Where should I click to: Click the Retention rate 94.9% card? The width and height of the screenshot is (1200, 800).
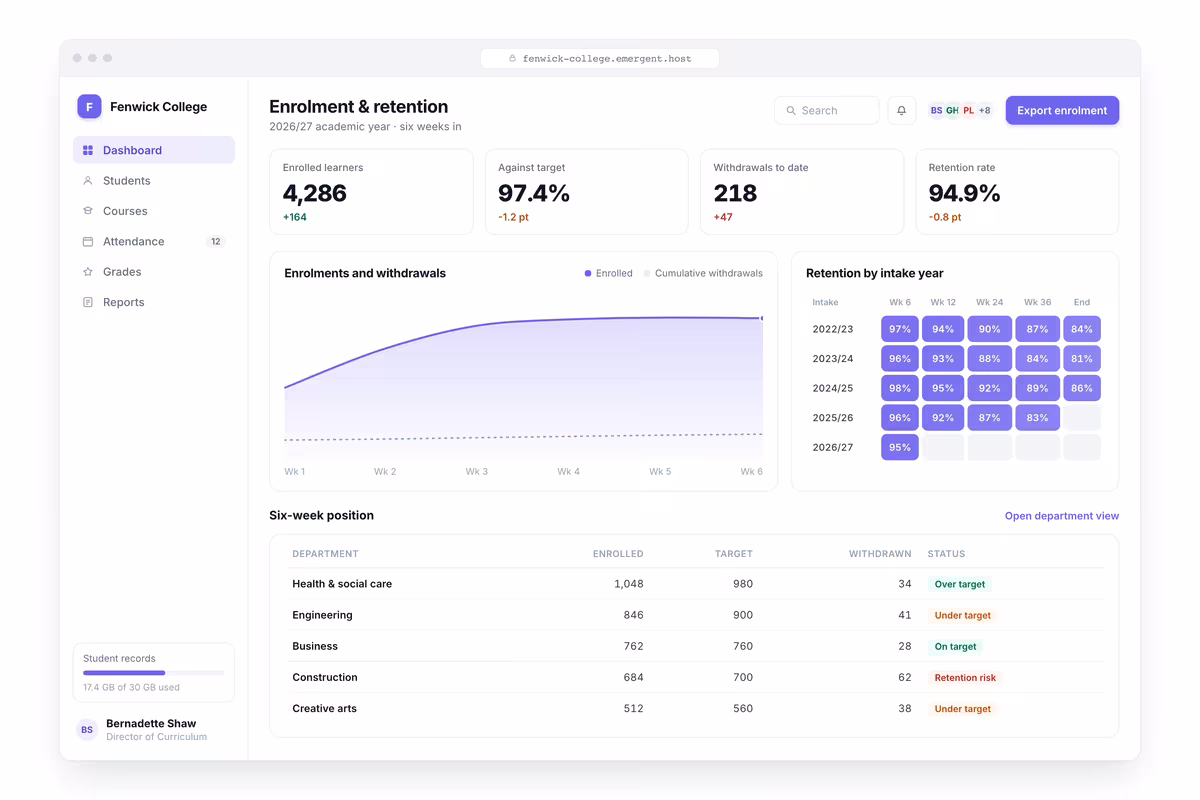(1017, 192)
